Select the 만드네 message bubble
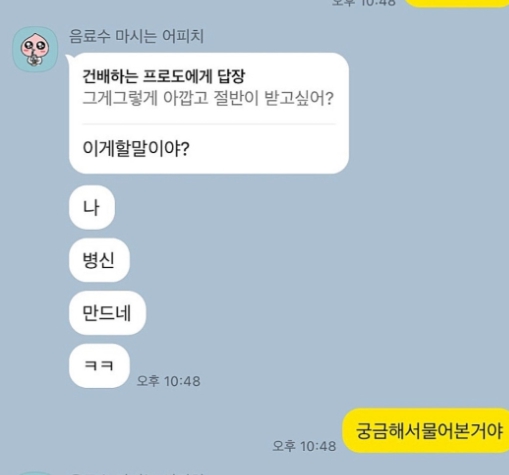Viewport: 509px width, 475px height. click(x=107, y=313)
